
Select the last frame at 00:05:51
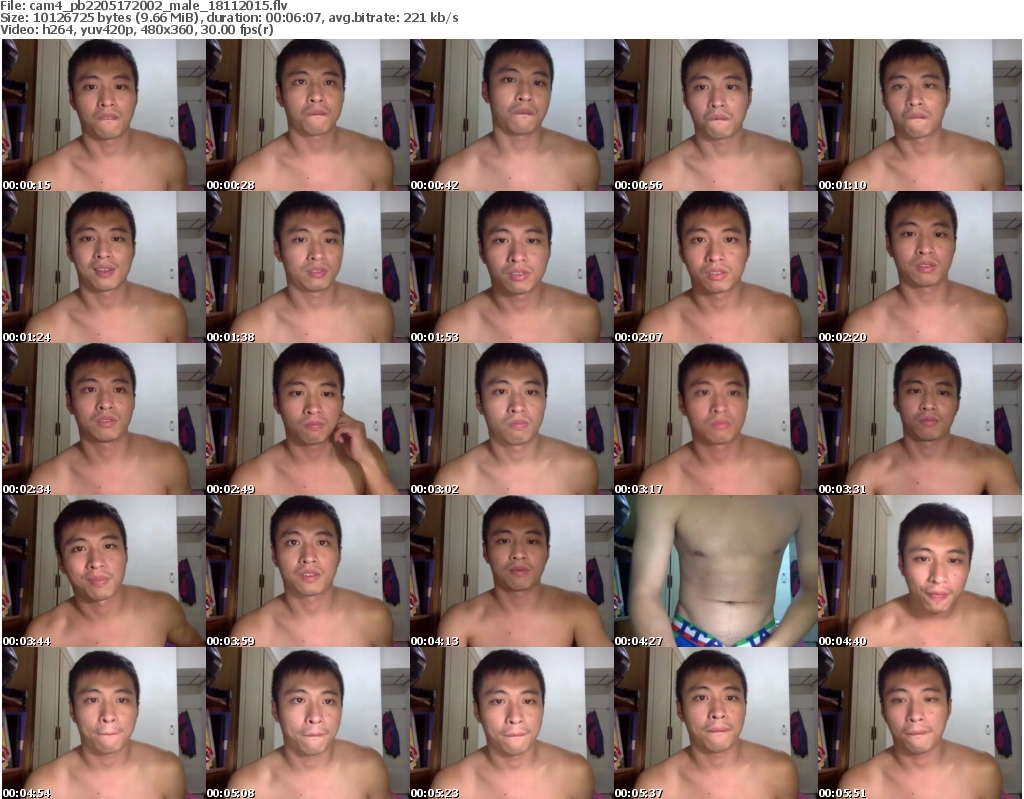pos(920,723)
